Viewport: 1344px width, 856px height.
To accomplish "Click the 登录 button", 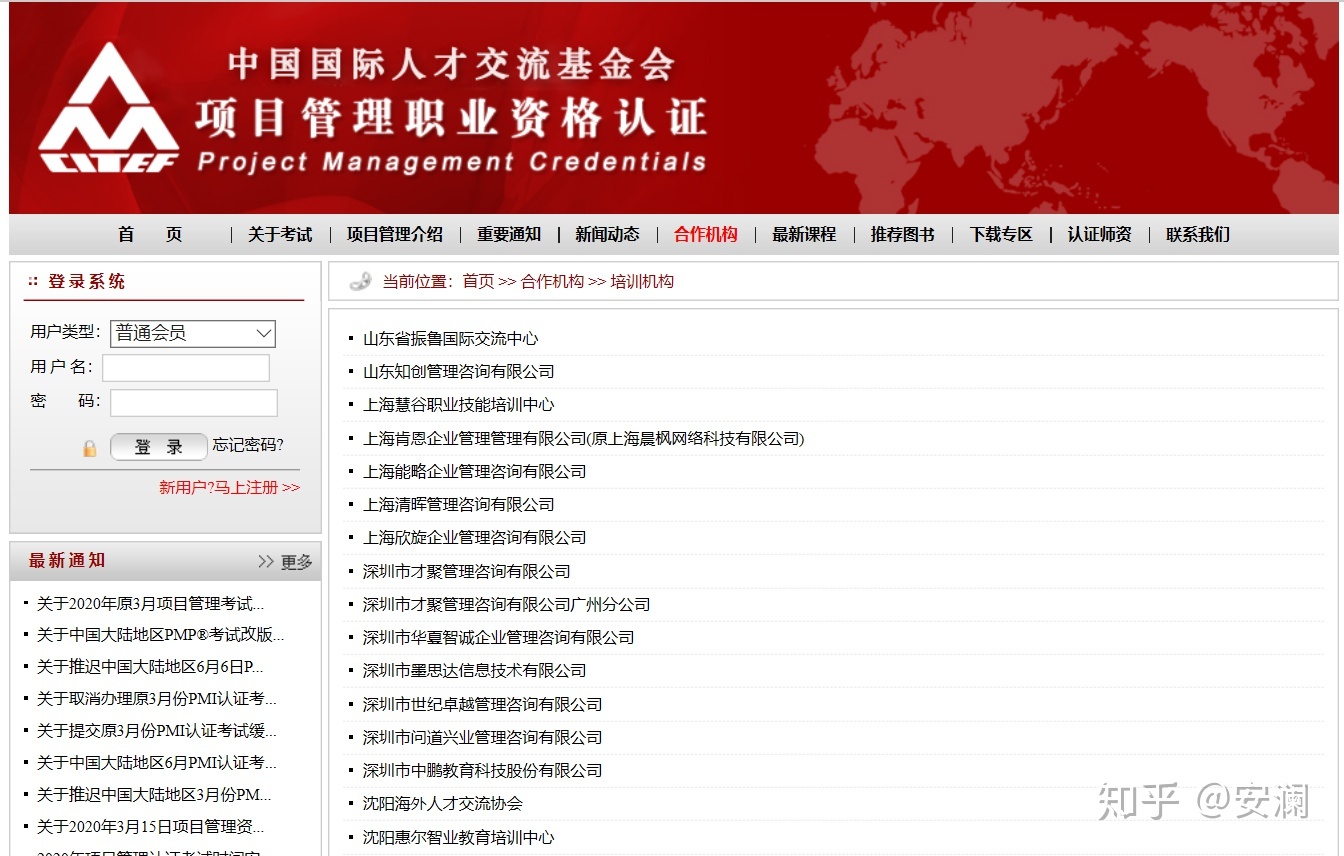I will (x=159, y=447).
